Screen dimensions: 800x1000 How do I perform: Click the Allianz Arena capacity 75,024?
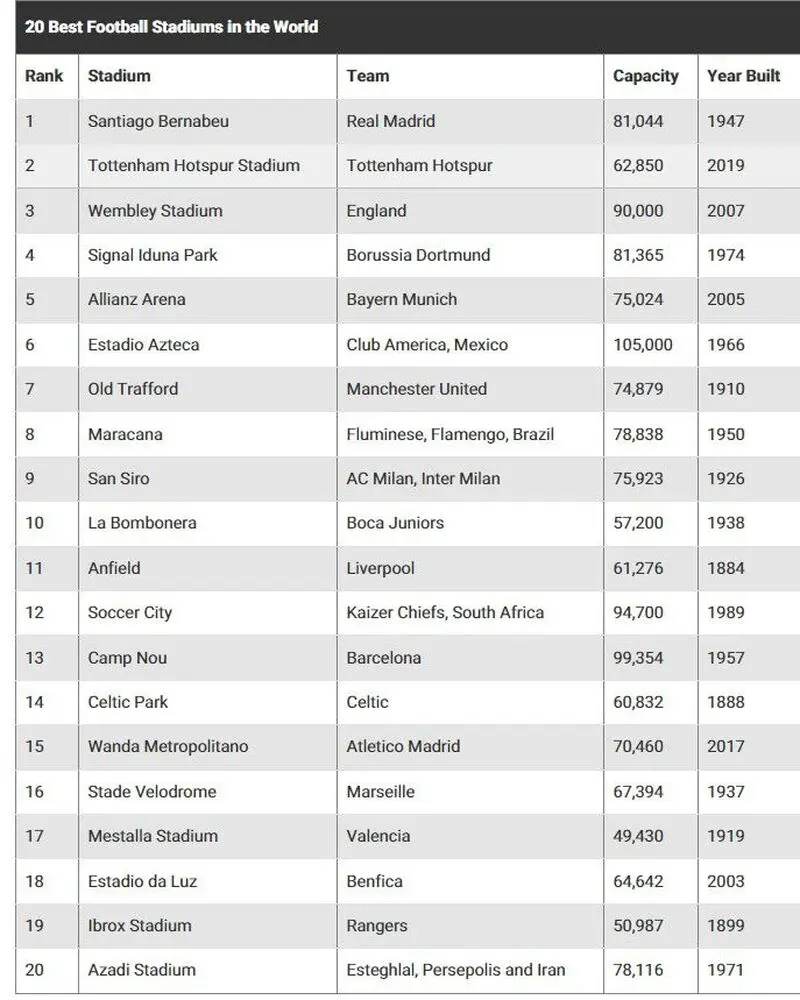(x=638, y=300)
